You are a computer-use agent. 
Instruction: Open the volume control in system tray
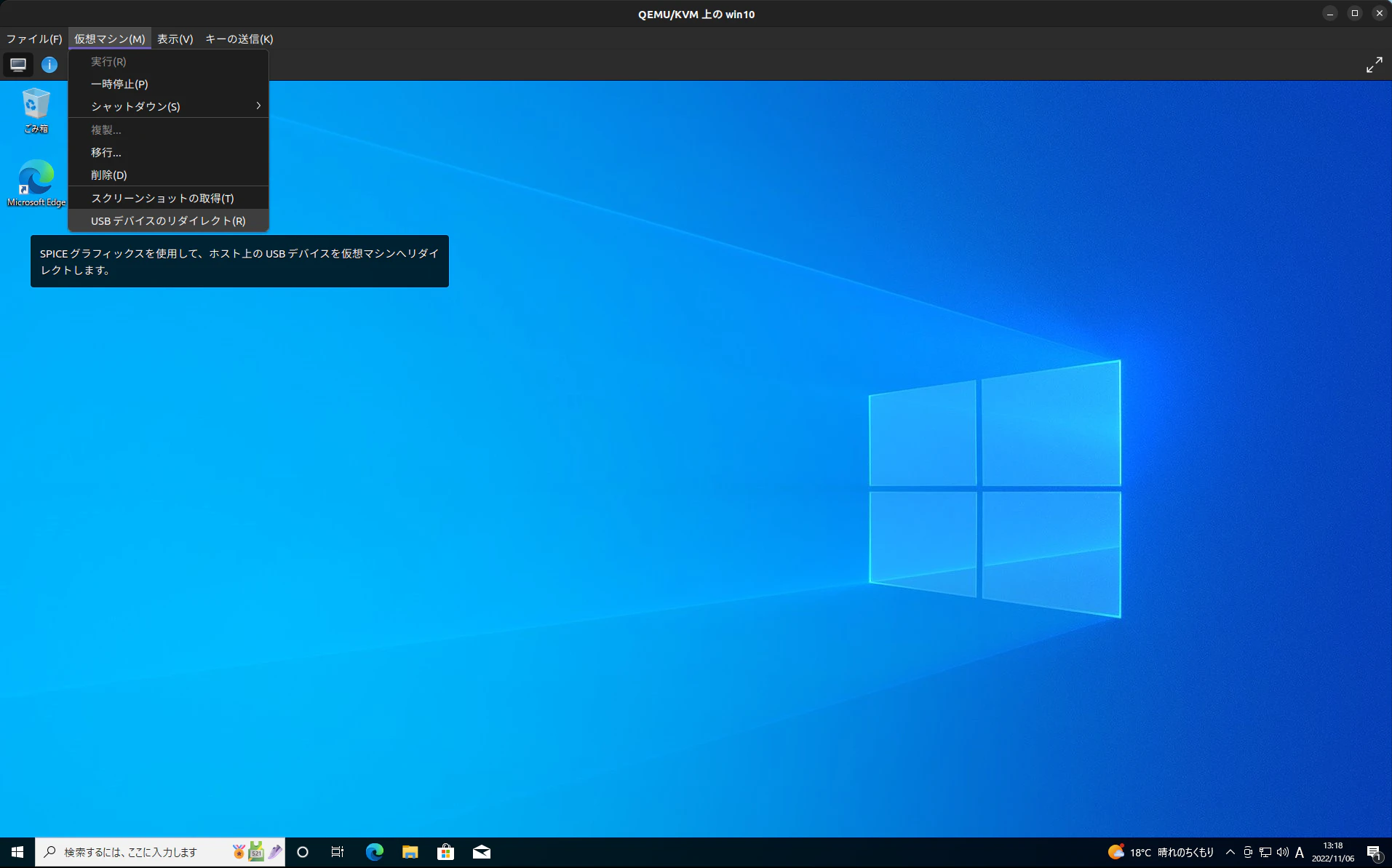(x=1282, y=852)
